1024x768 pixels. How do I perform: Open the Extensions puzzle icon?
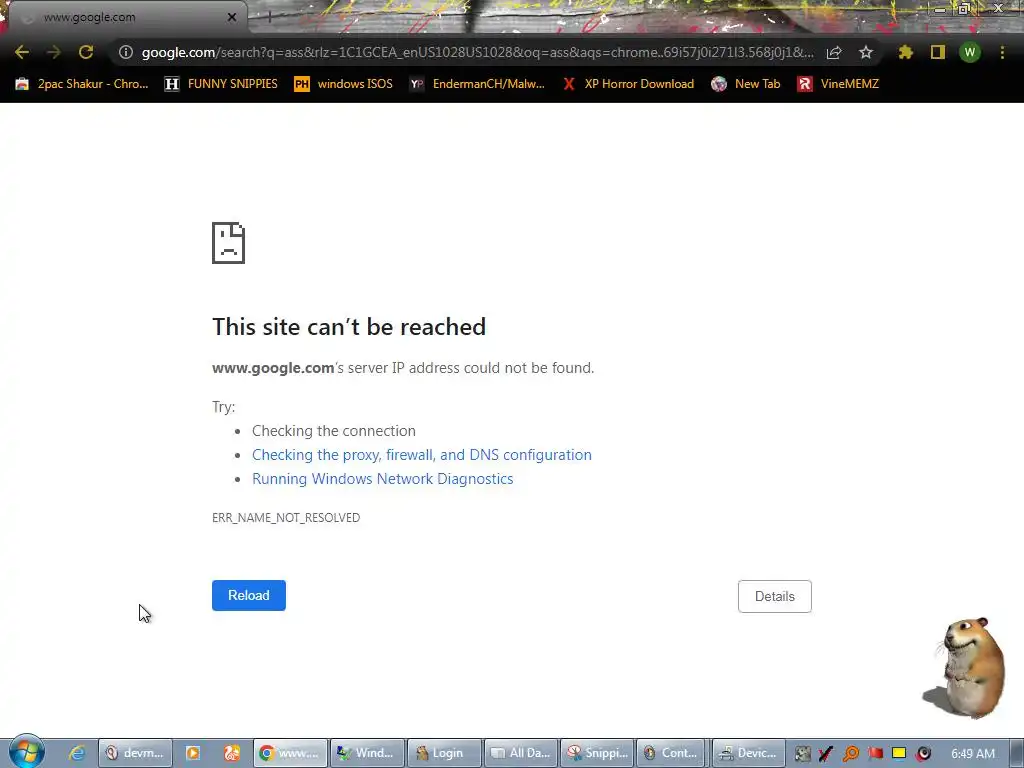tap(905, 52)
